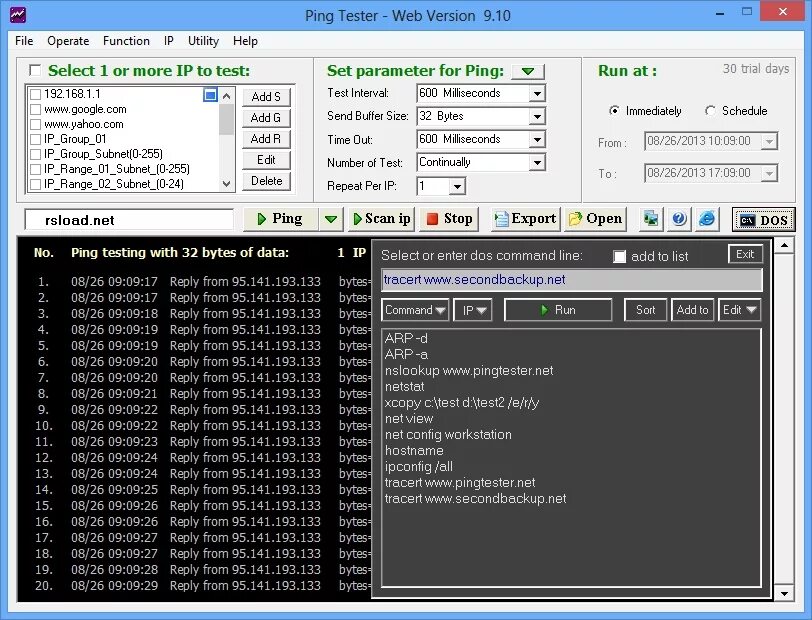This screenshot has height=620, width=812.
Task: Click the Add G button
Action: tap(266, 118)
